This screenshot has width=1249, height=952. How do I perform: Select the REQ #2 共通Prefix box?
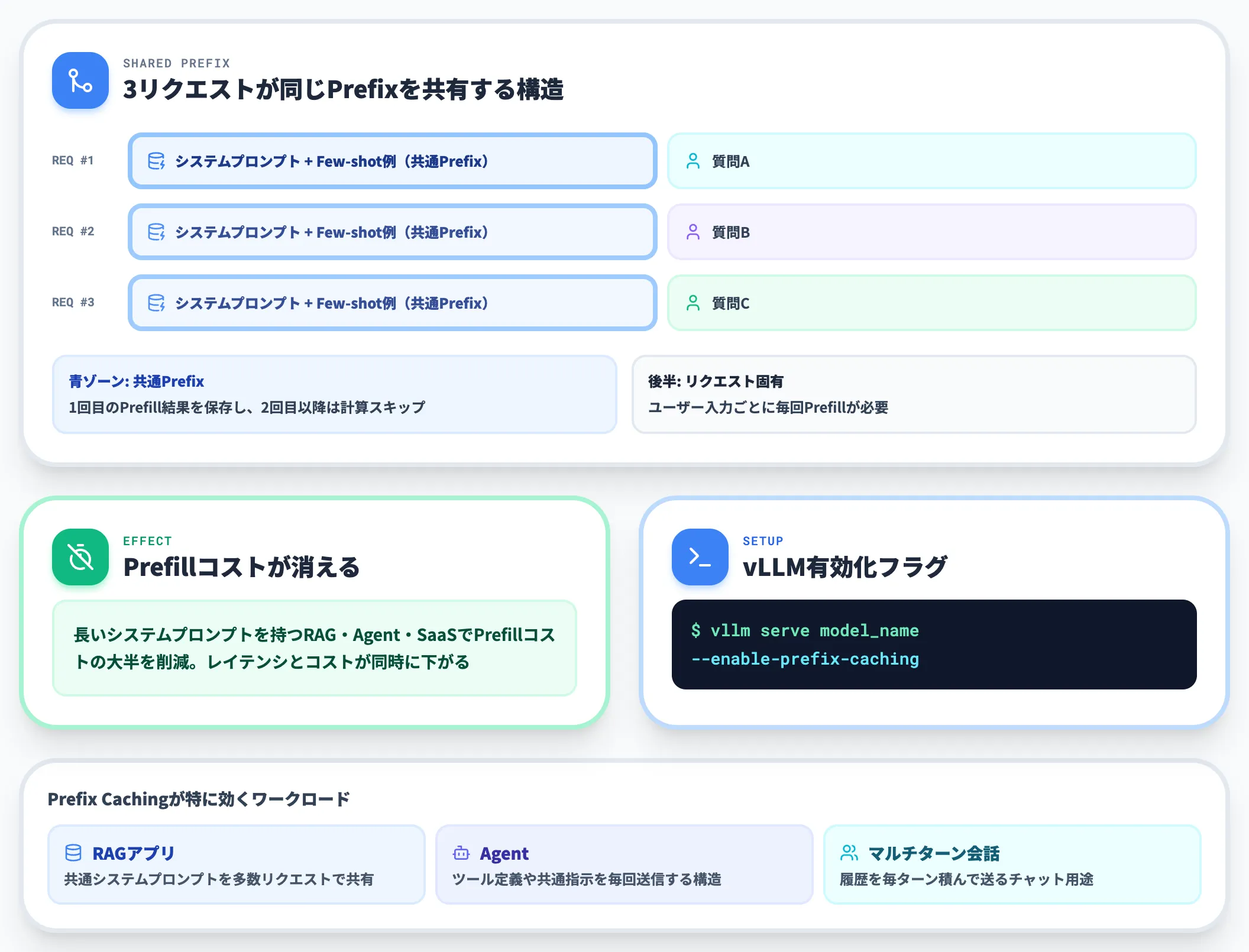tap(393, 232)
